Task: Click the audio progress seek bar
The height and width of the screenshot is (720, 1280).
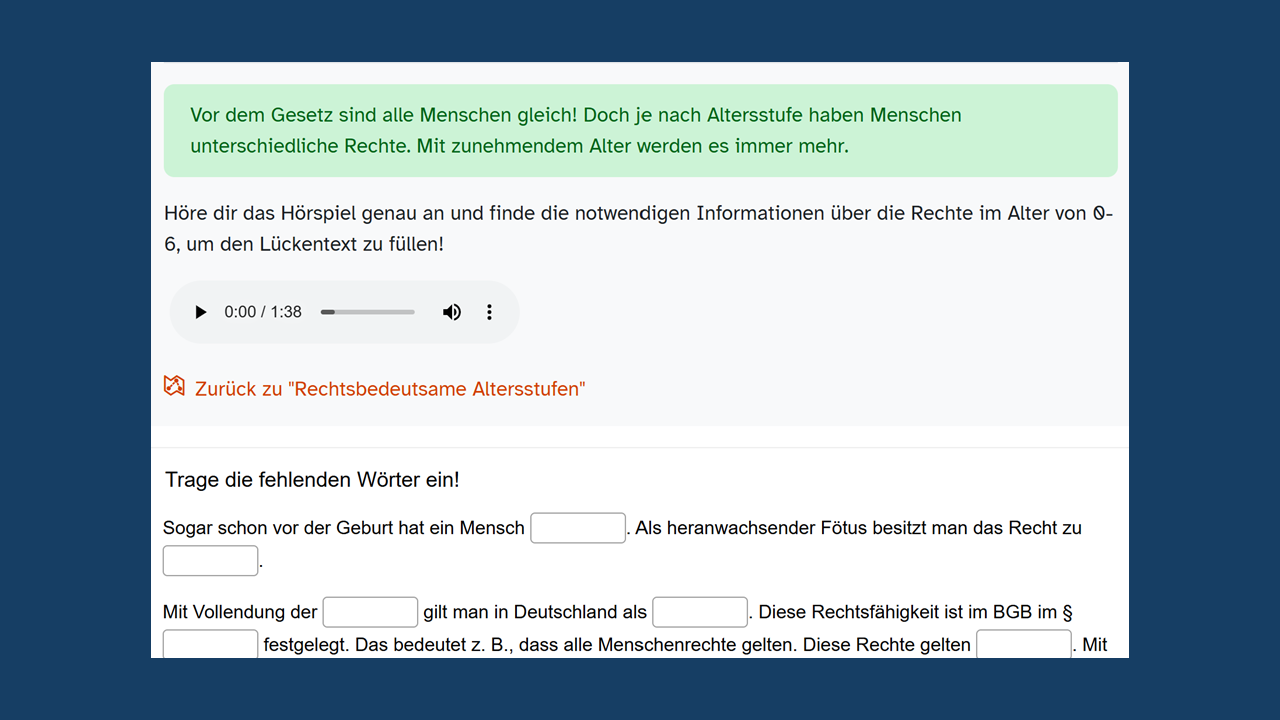Action: [x=367, y=312]
